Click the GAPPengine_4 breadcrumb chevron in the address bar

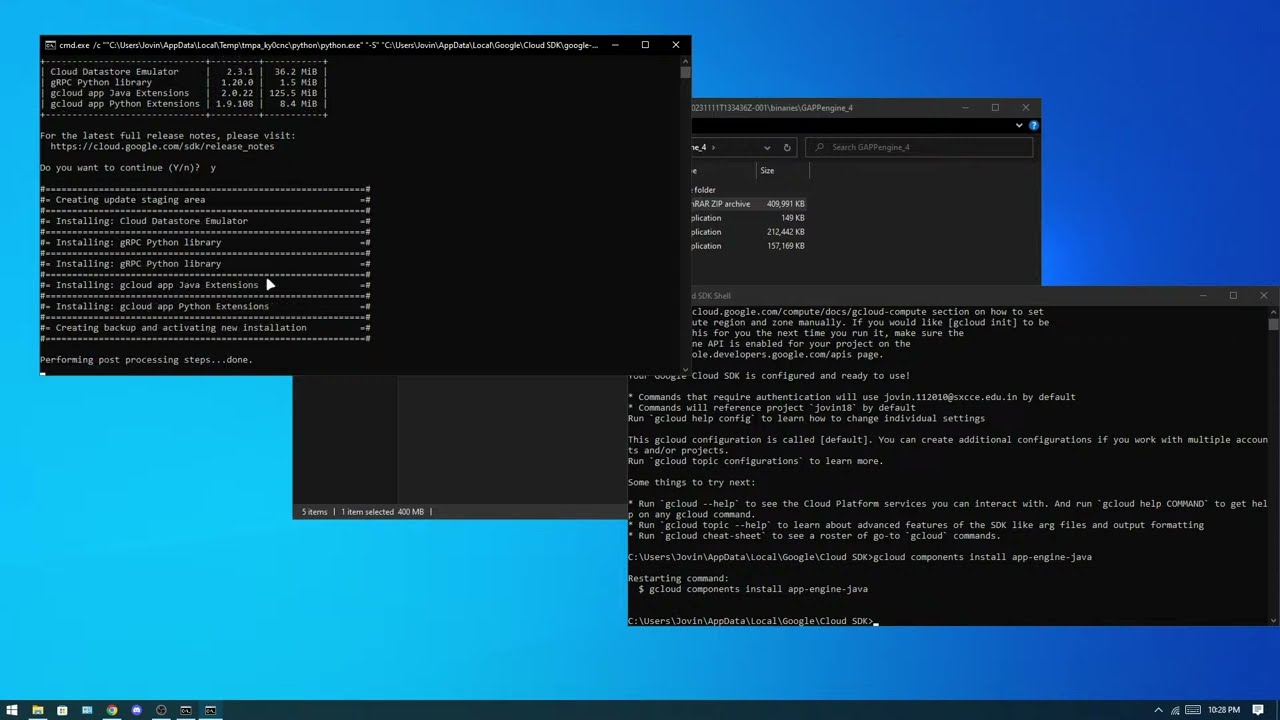(714, 147)
